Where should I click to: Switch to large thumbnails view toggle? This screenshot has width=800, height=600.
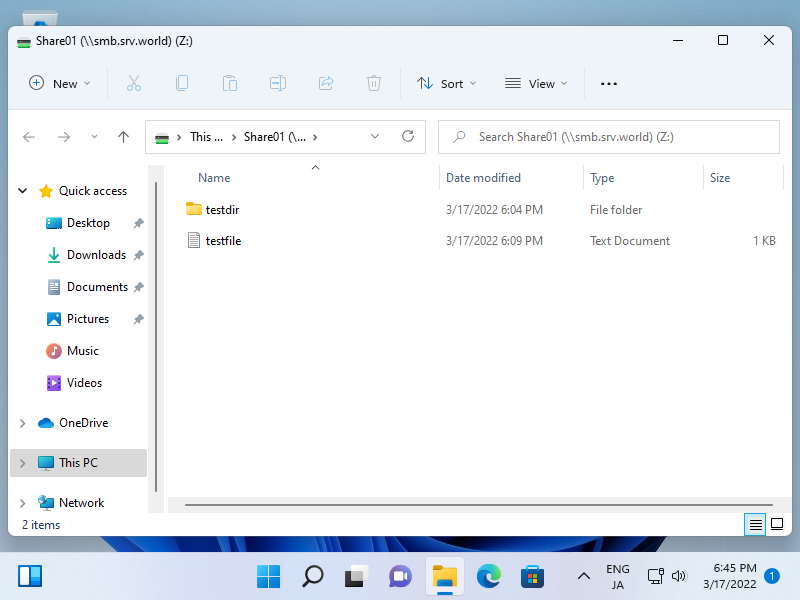[777, 524]
